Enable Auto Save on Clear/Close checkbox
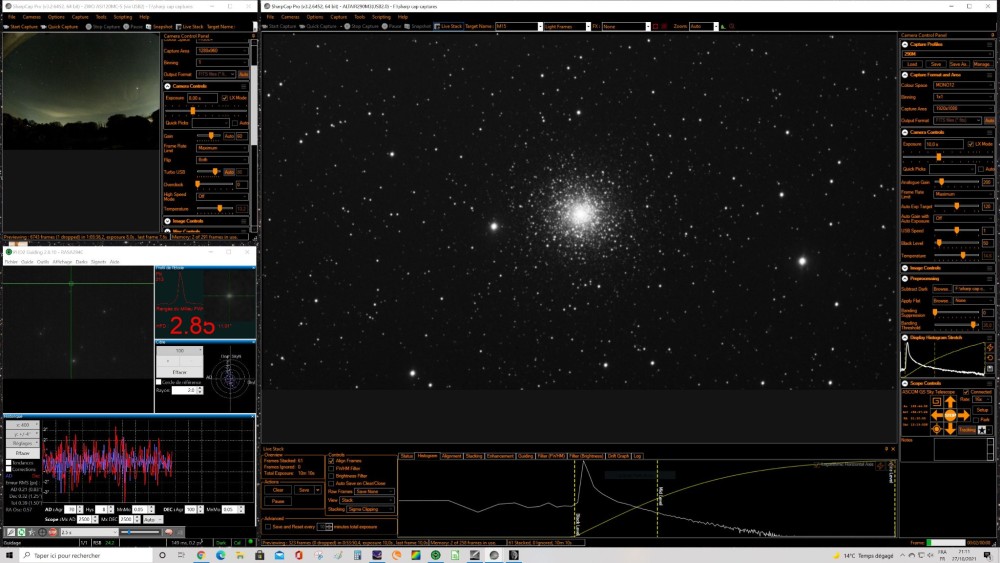The width and height of the screenshot is (1000, 563). tap(331, 483)
